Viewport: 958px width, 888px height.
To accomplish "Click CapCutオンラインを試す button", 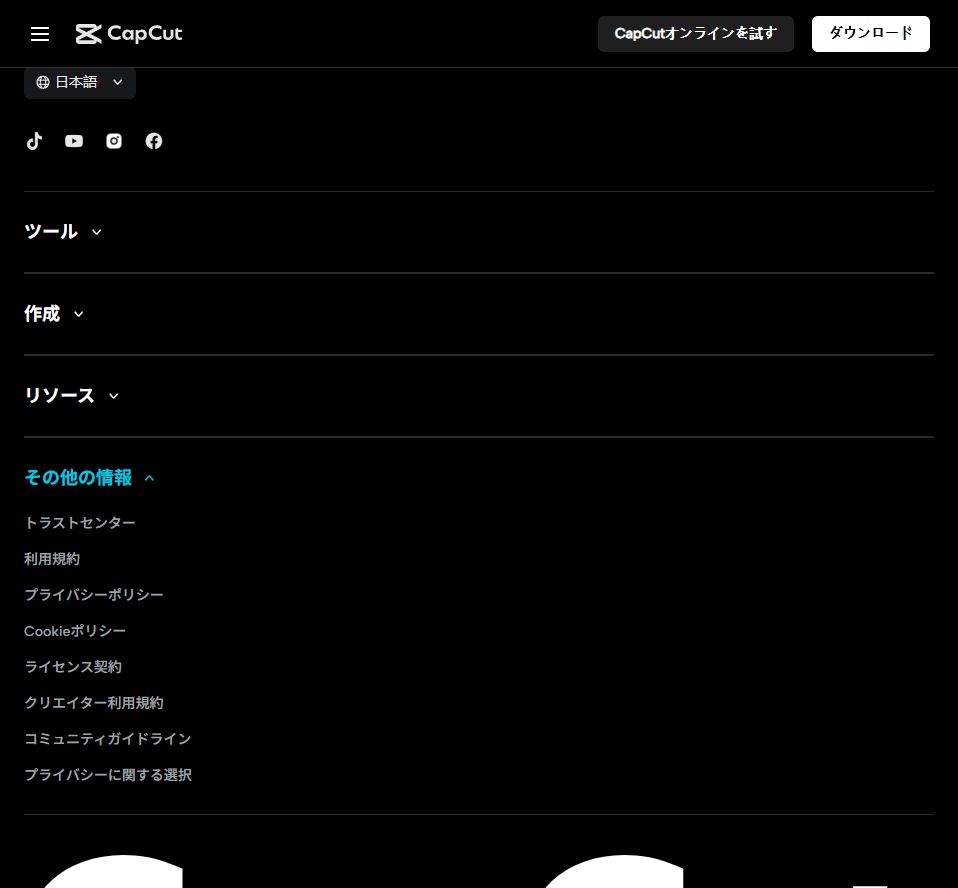I will pos(695,34).
